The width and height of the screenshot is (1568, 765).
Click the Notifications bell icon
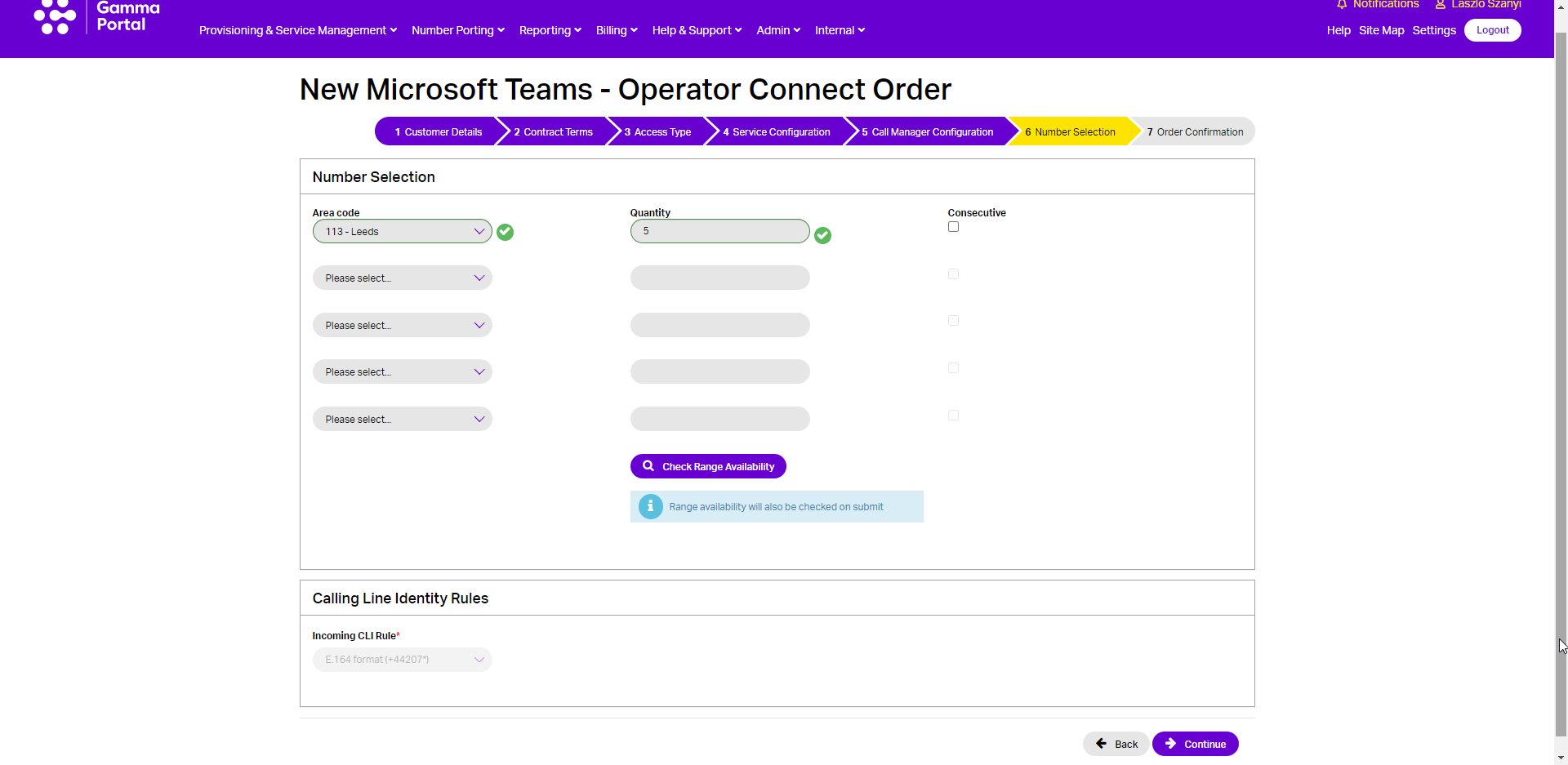click(x=1342, y=4)
